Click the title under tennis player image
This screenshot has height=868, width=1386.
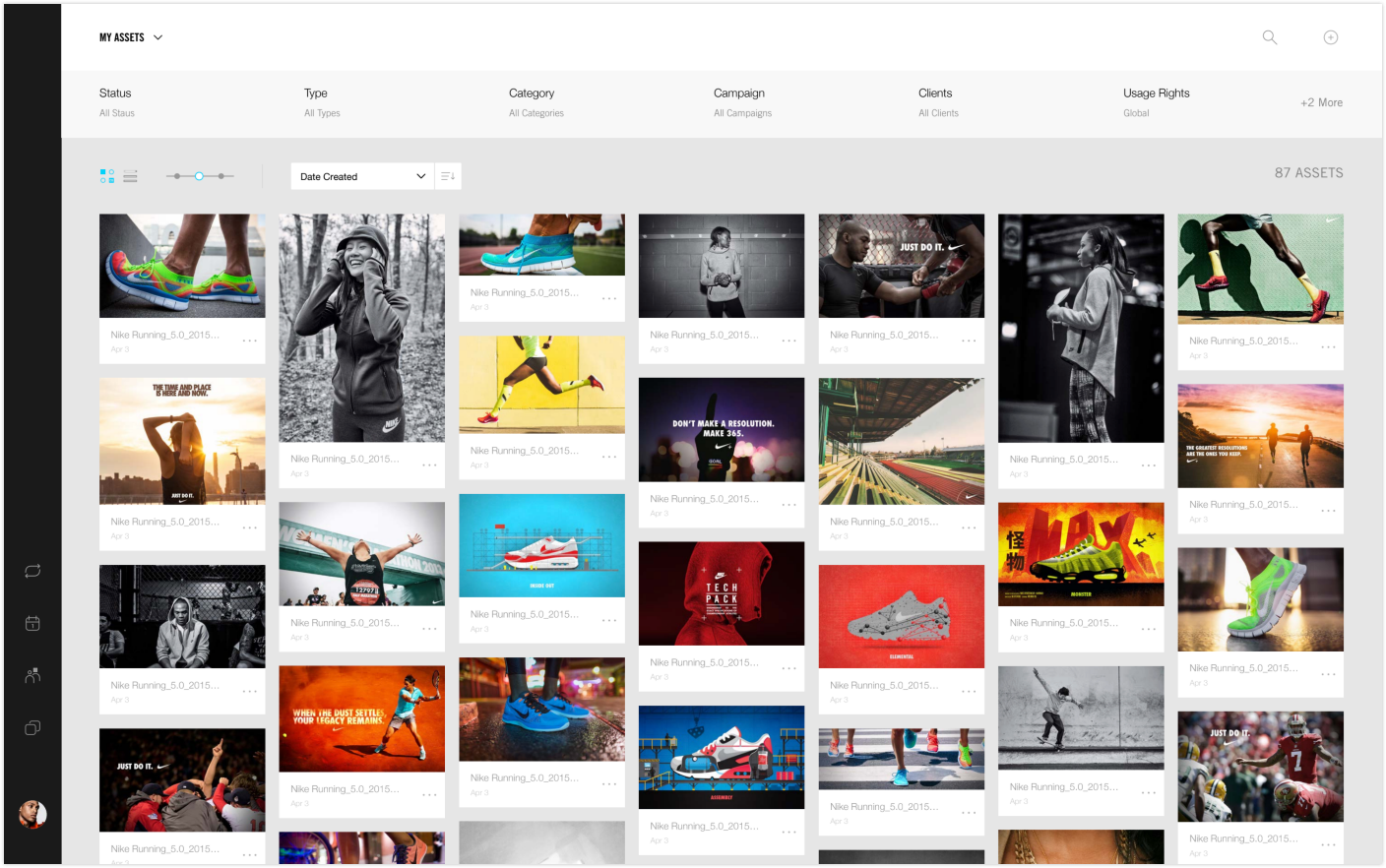point(345,789)
